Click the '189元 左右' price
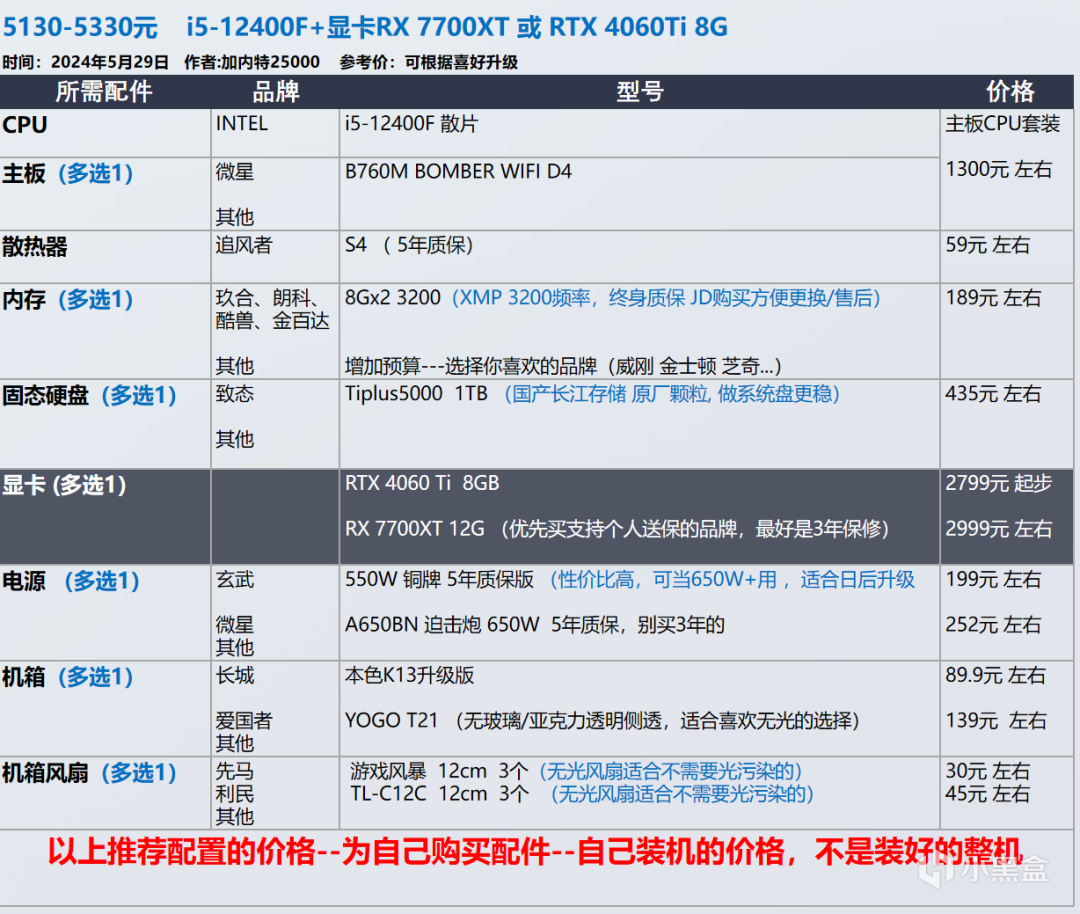 (x=993, y=298)
